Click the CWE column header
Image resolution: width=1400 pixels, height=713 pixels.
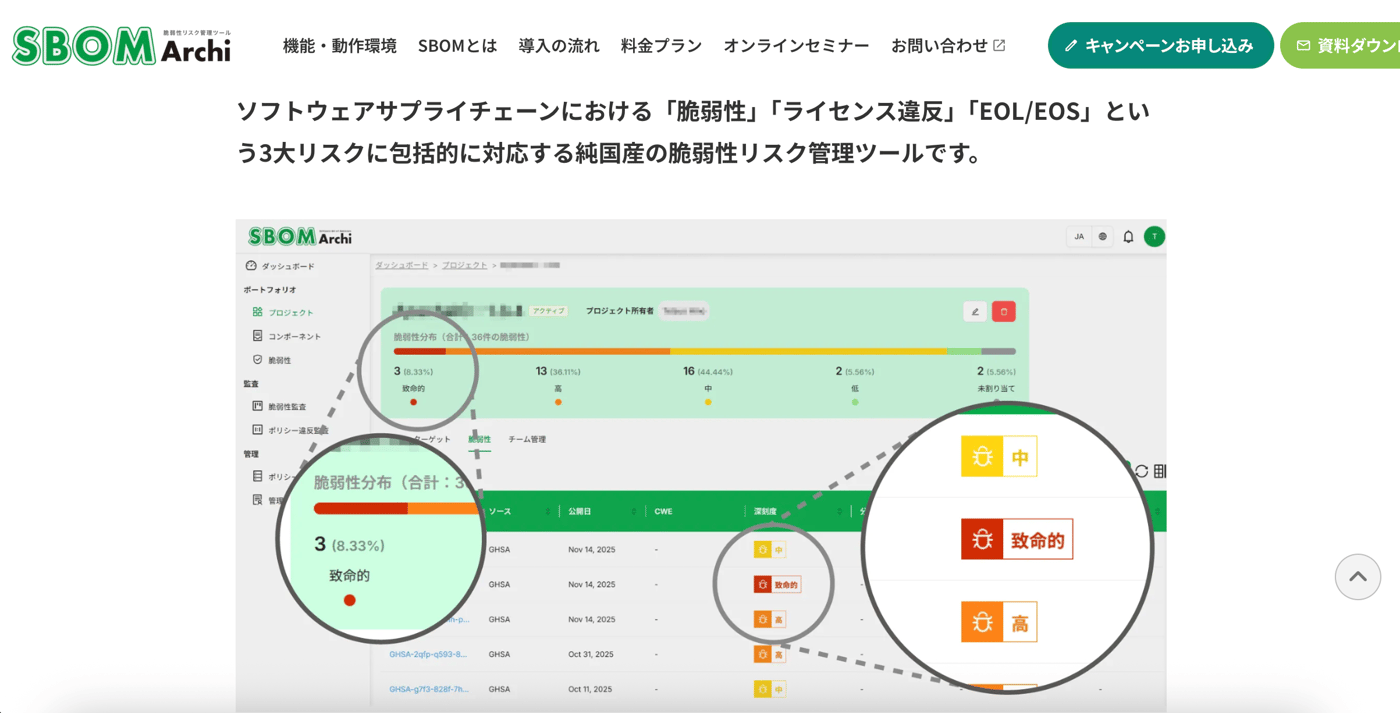coord(664,511)
